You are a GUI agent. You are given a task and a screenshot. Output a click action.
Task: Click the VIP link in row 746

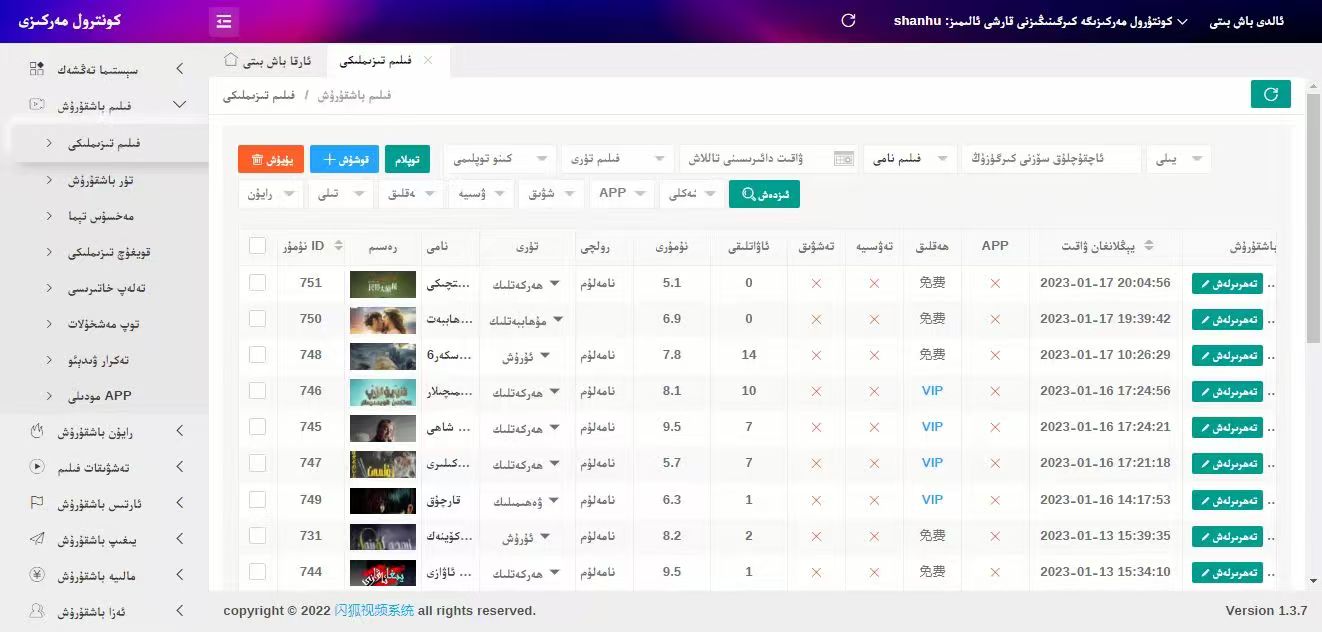tap(932, 391)
